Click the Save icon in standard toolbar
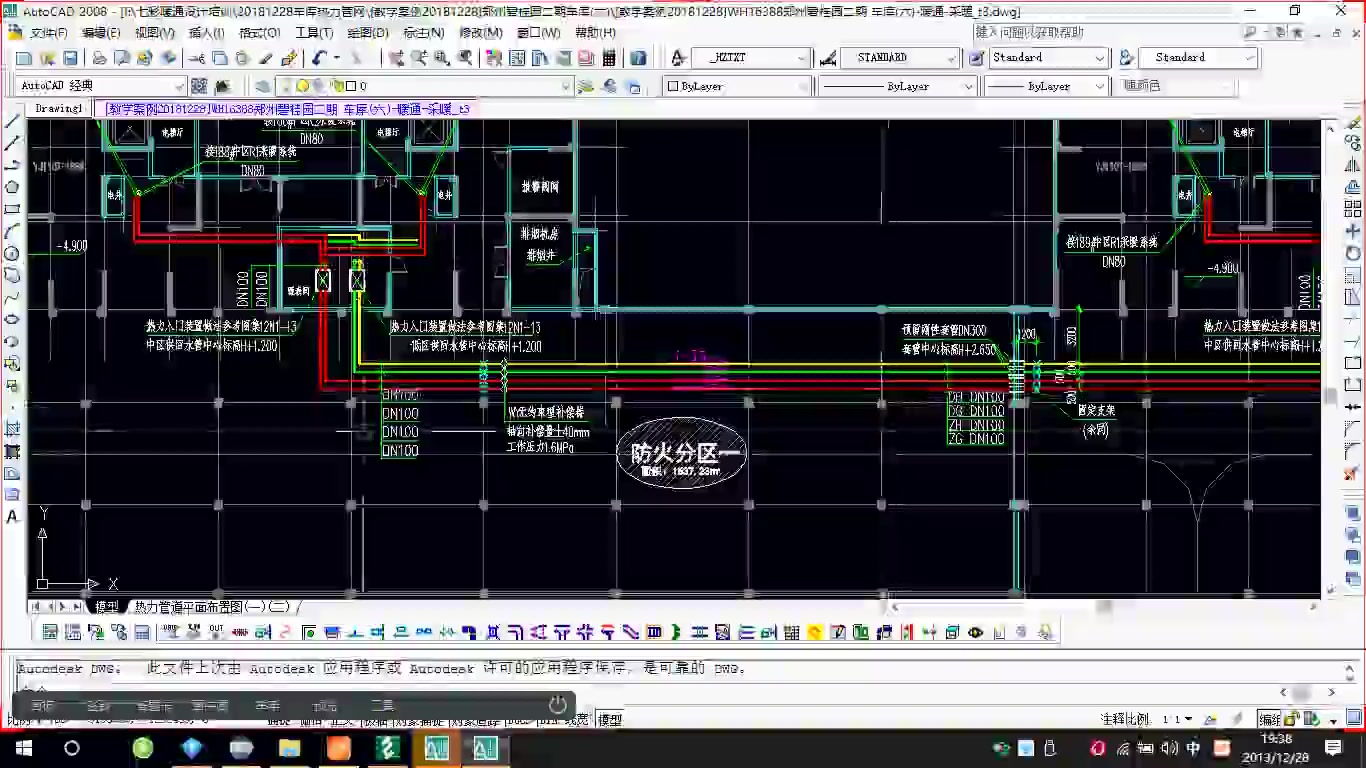Viewport: 1366px width, 768px height. 70,58
